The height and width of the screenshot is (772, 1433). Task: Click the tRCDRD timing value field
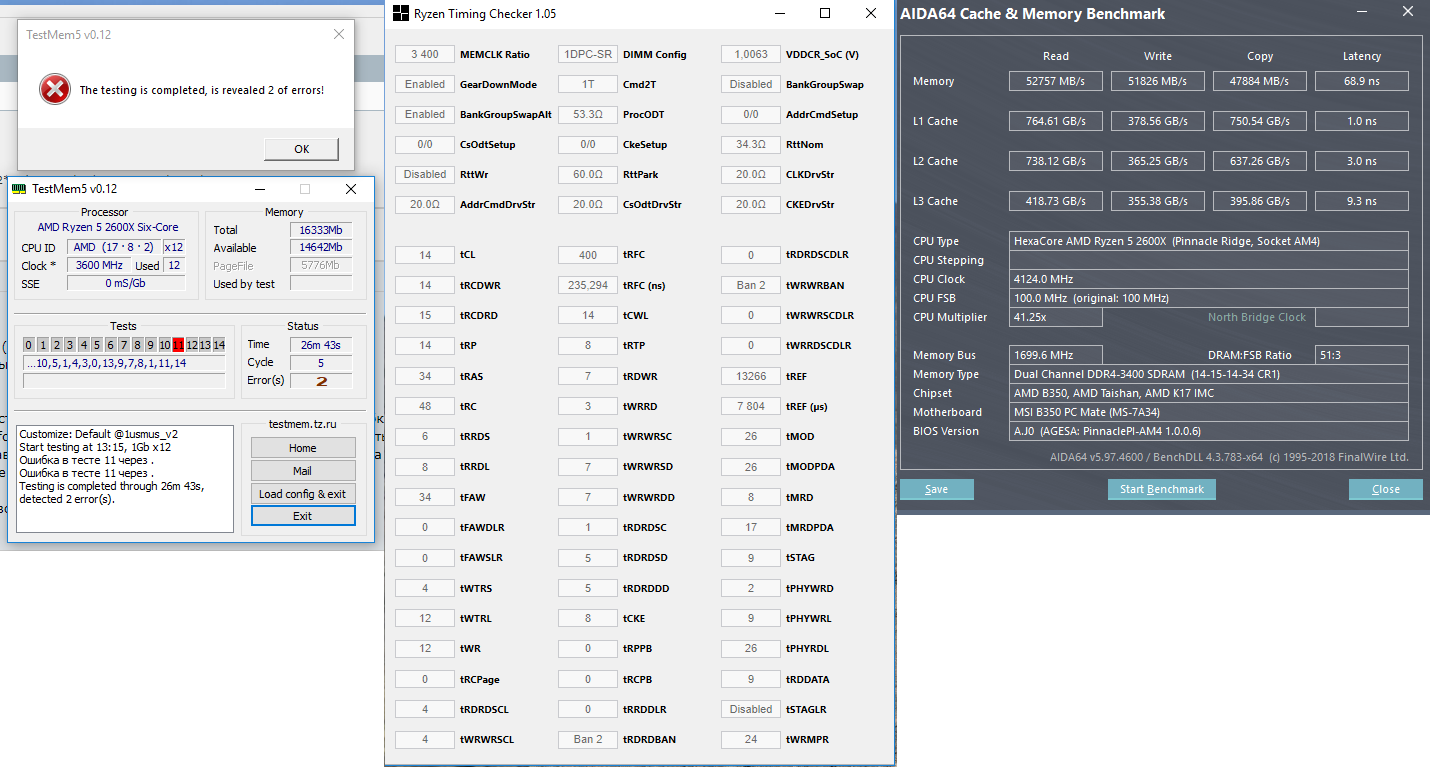pyautogui.click(x=425, y=315)
